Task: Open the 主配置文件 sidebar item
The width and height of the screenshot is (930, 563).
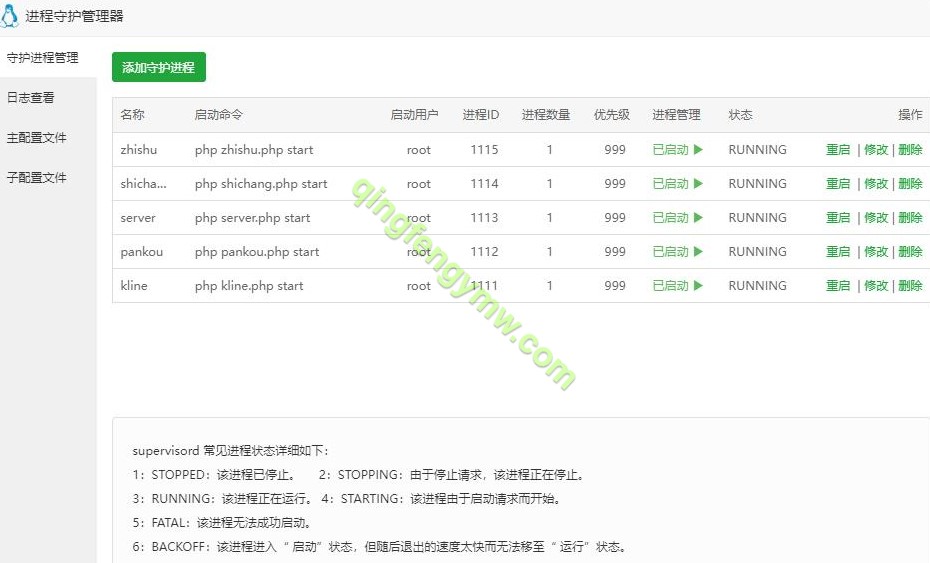Action: click(x=37, y=138)
